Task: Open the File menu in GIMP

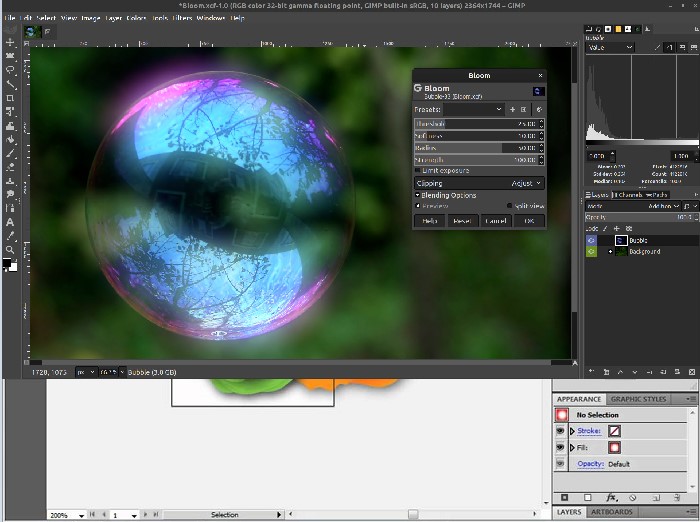Action: click(9, 18)
